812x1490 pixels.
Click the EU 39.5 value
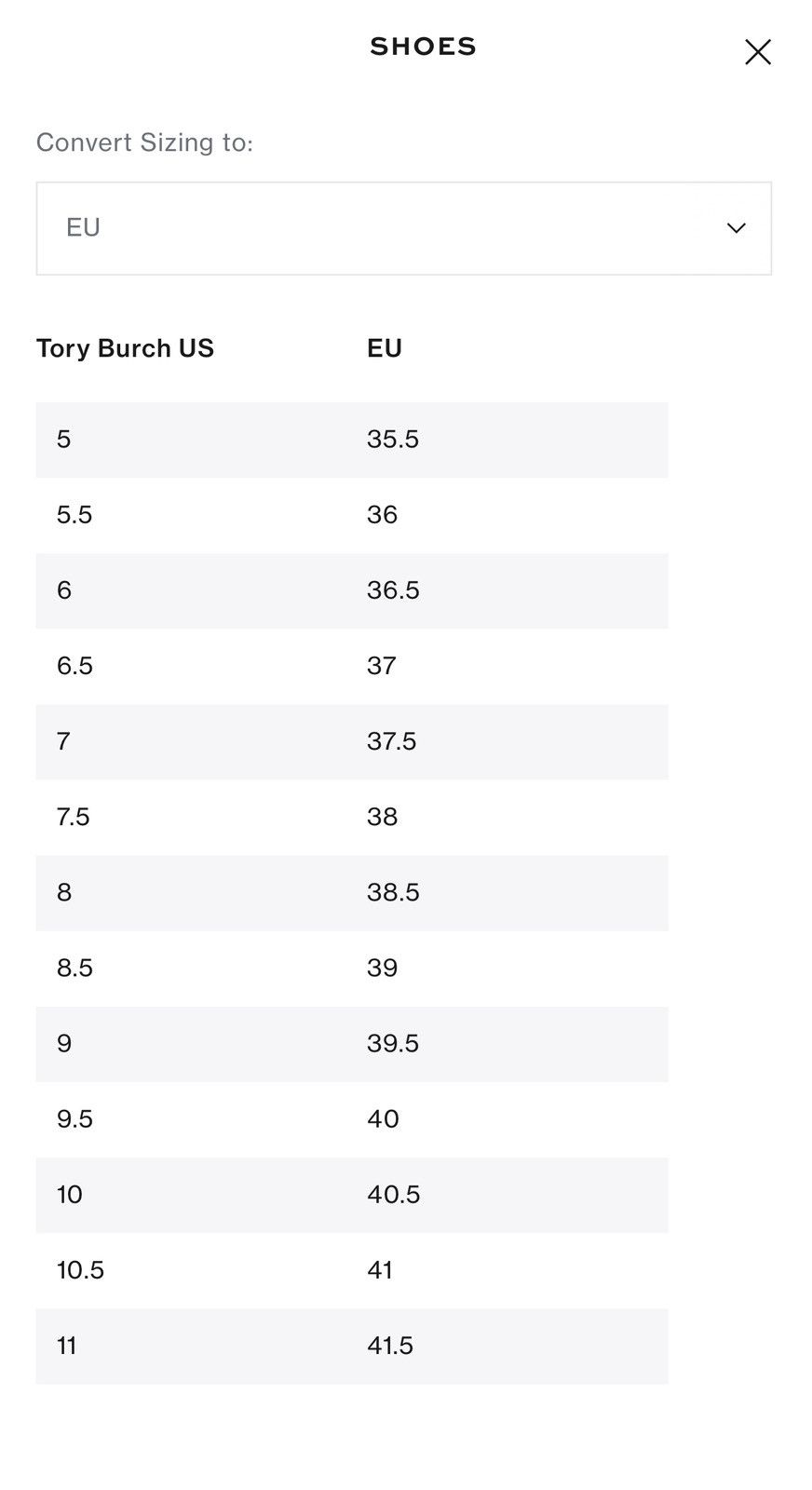(x=393, y=1043)
